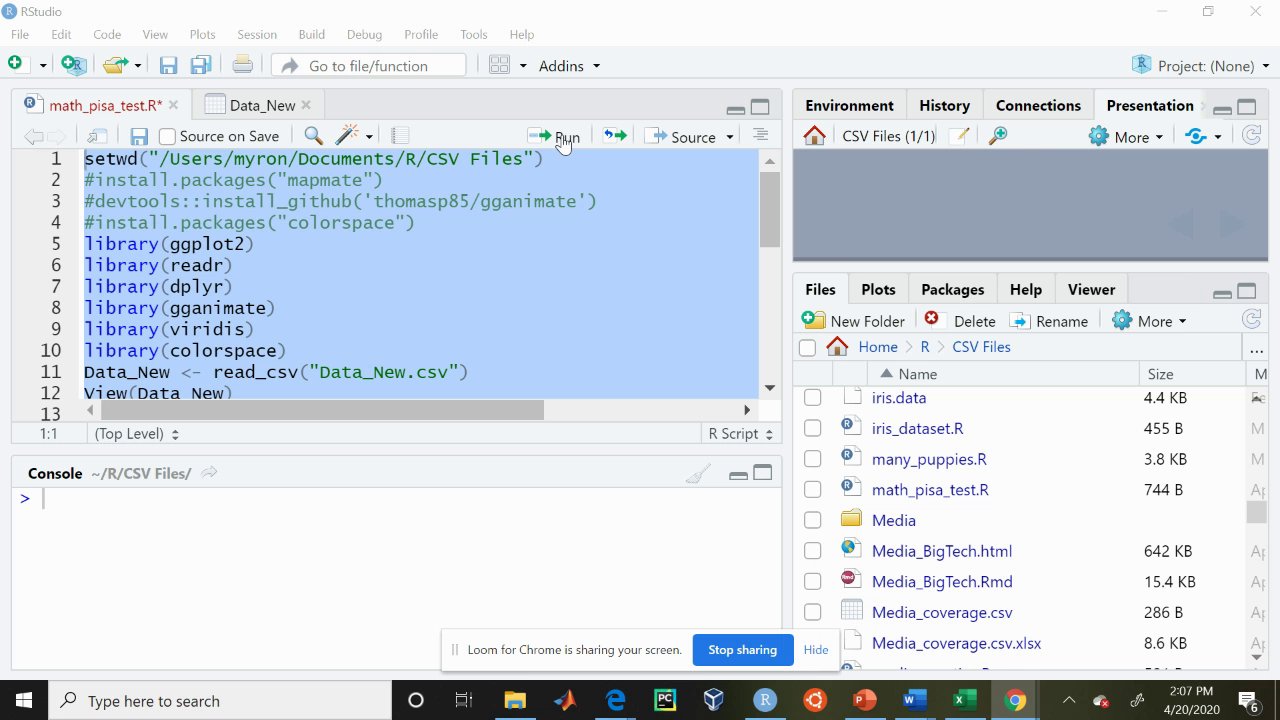The image size is (1280, 720).
Task: Open the math_pisa_test.R file link
Action: 930,490
